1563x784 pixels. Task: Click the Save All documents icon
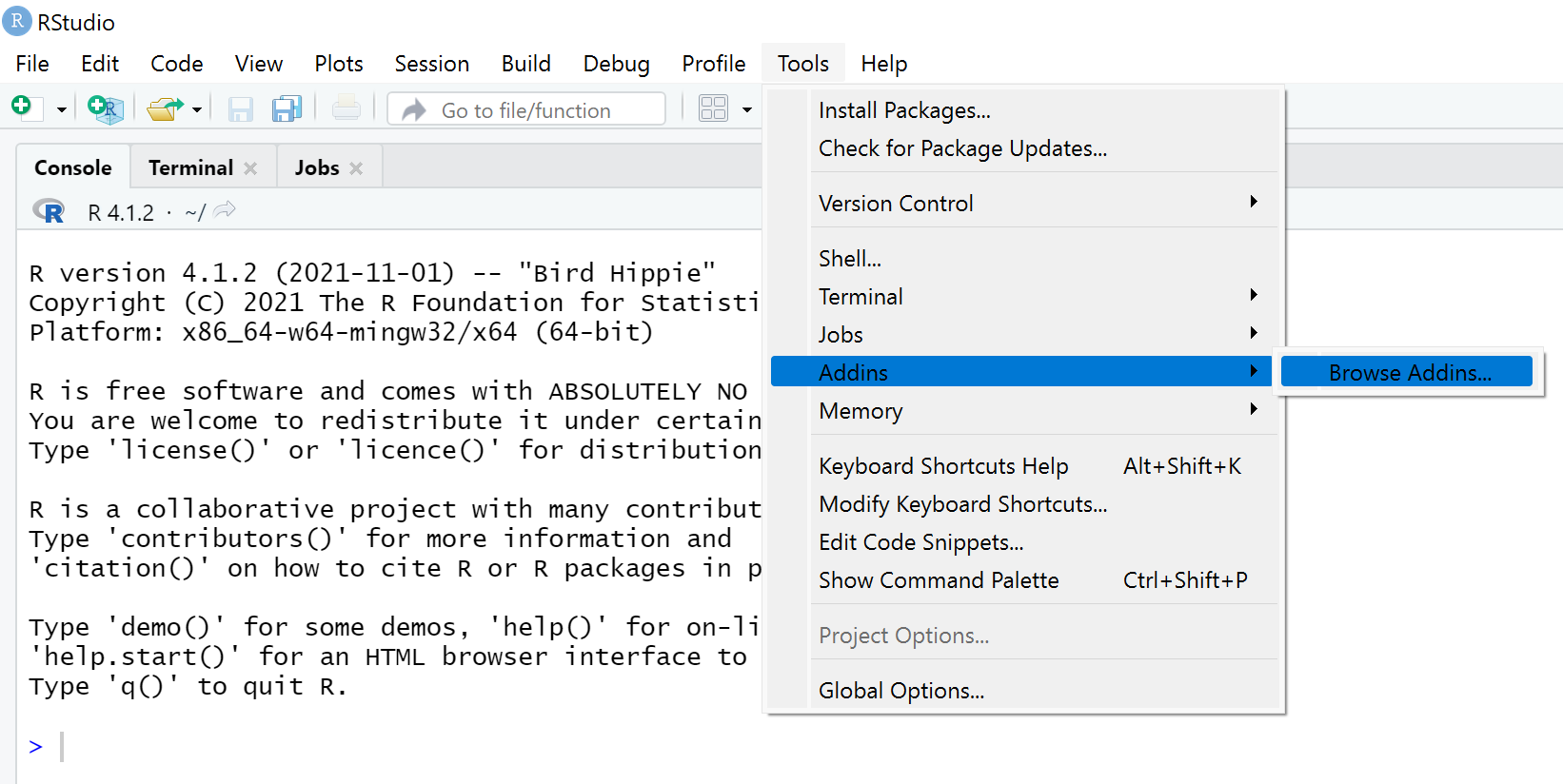(287, 108)
